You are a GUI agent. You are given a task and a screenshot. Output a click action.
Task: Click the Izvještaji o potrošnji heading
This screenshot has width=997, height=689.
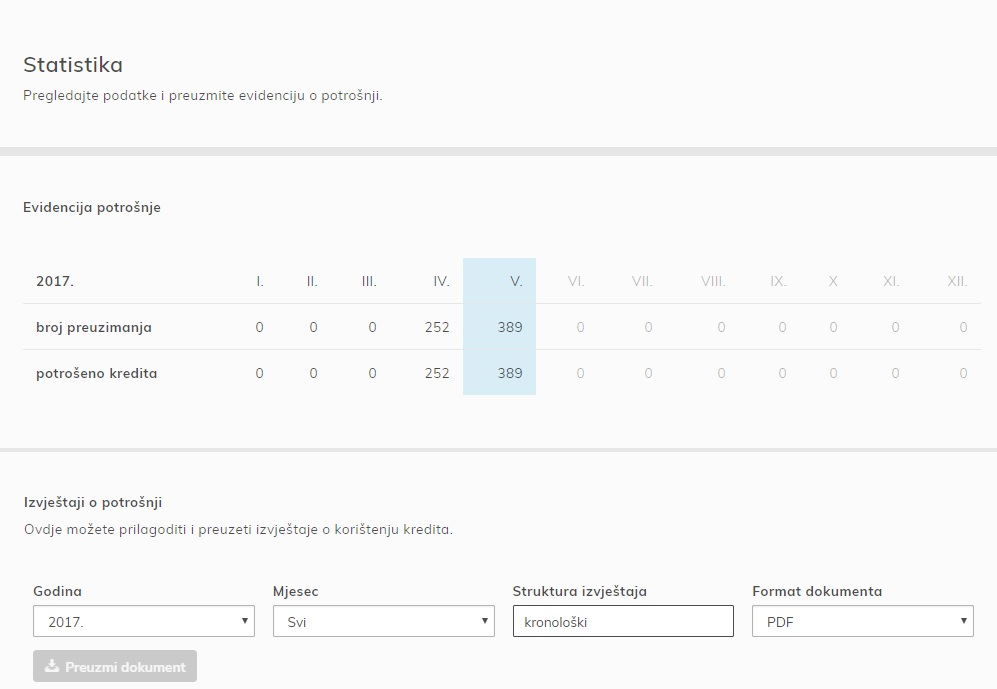tap(93, 502)
